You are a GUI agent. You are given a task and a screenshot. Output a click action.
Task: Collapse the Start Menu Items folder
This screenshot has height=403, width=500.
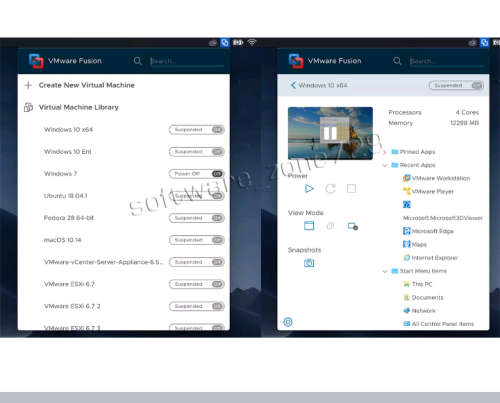[x=385, y=271]
